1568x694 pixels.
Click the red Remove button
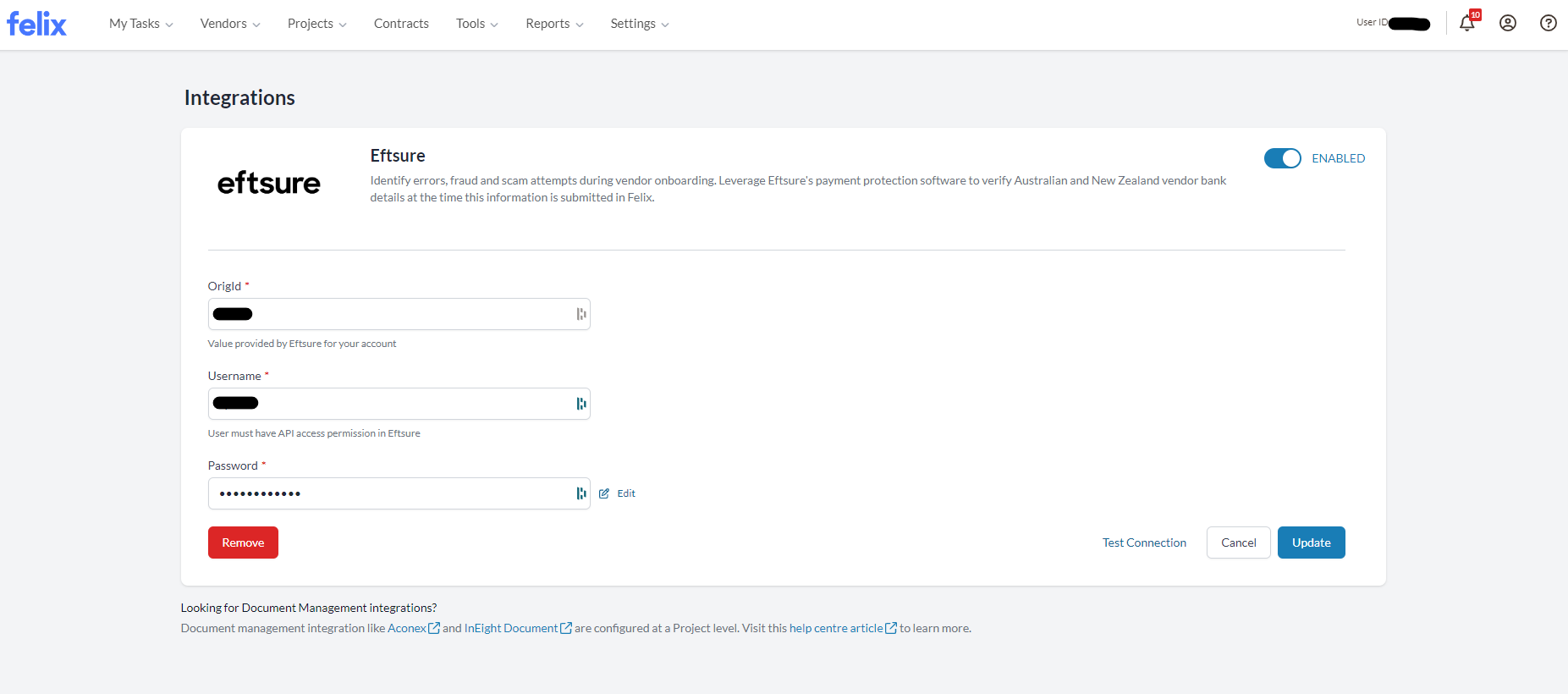tap(243, 543)
